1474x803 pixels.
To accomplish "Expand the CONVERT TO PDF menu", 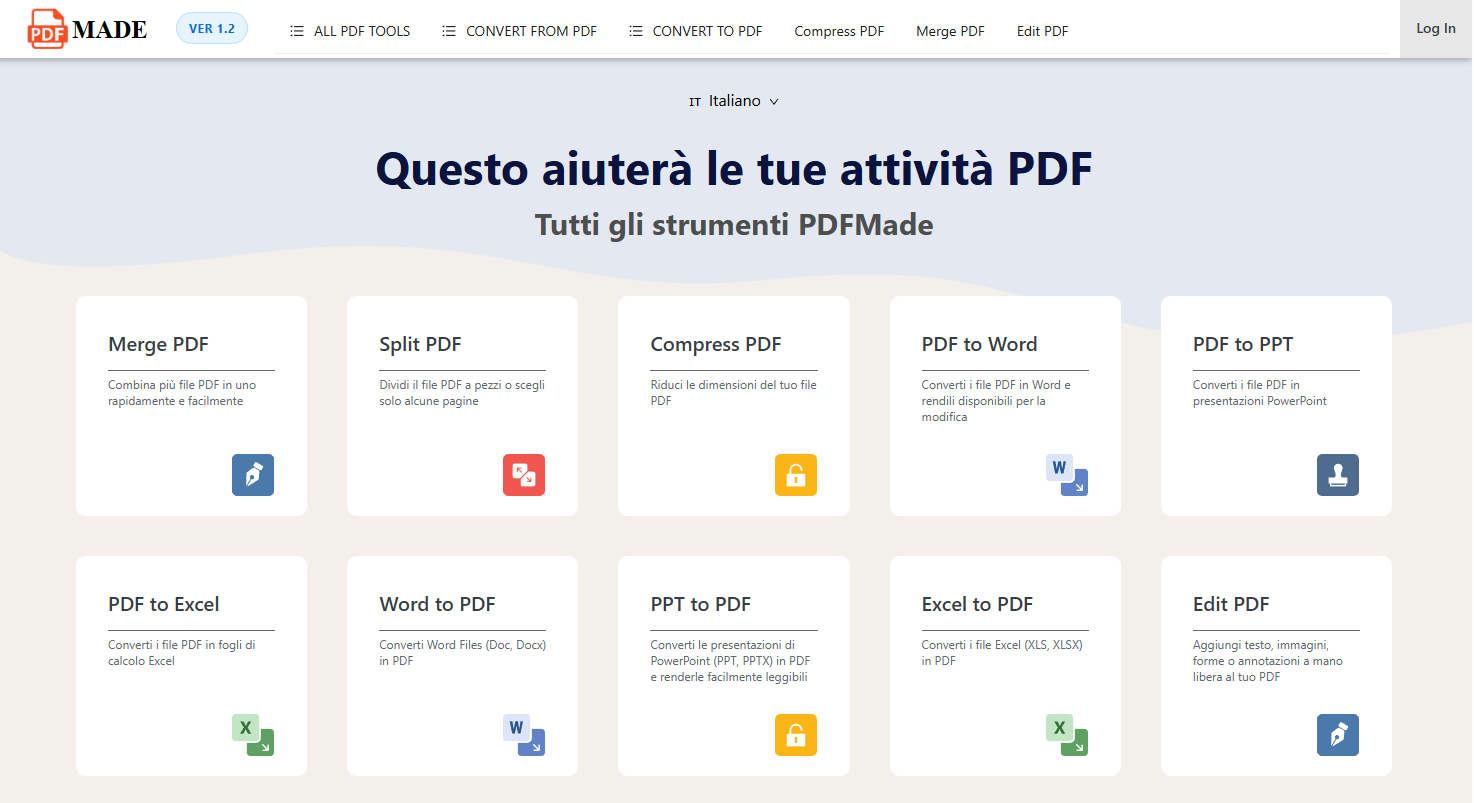I will (x=694, y=30).
